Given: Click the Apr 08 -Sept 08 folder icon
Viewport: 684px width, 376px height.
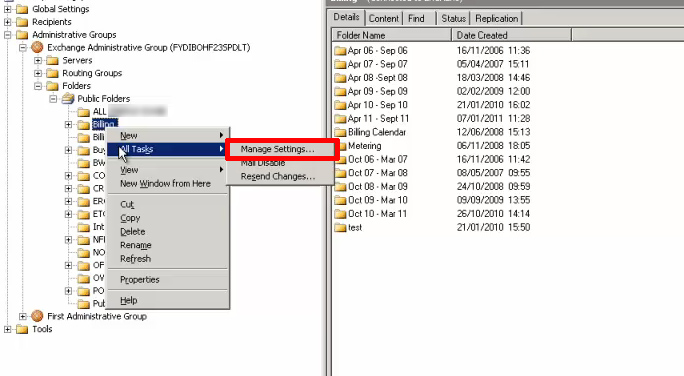Looking at the screenshot, I should pyautogui.click(x=340, y=78).
